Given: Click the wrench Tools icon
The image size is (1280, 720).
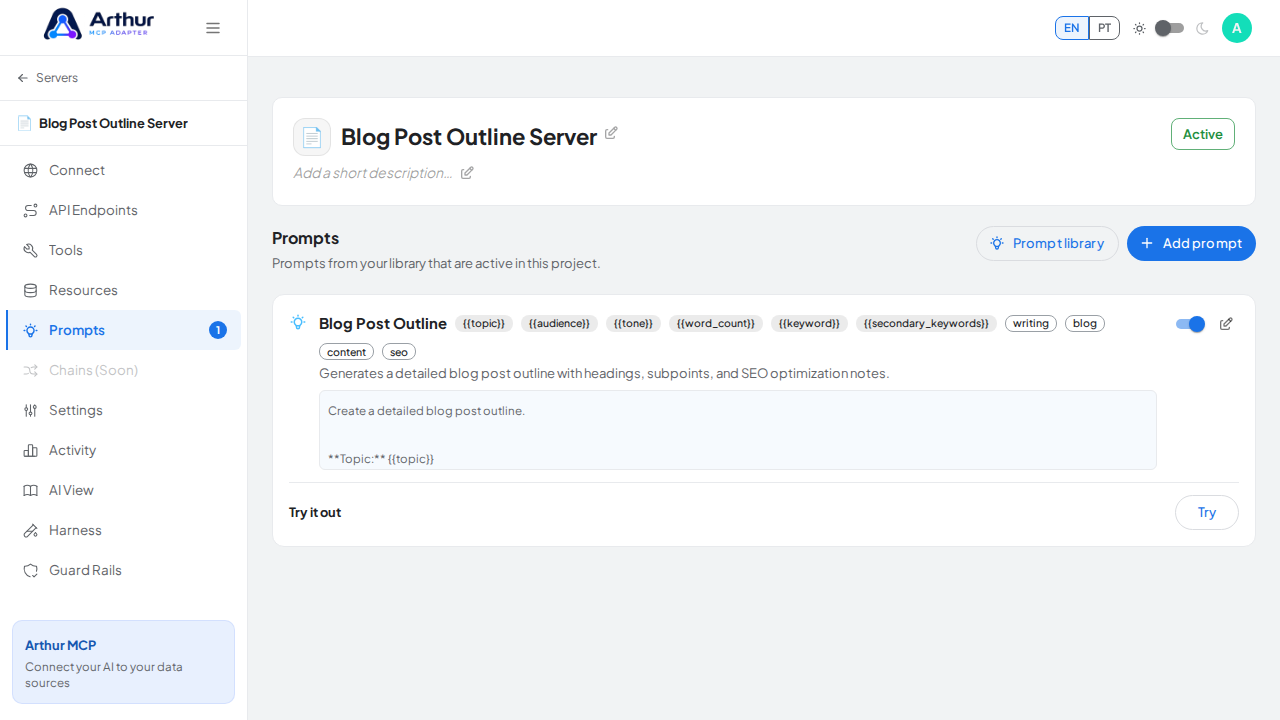Looking at the screenshot, I should coord(31,250).
